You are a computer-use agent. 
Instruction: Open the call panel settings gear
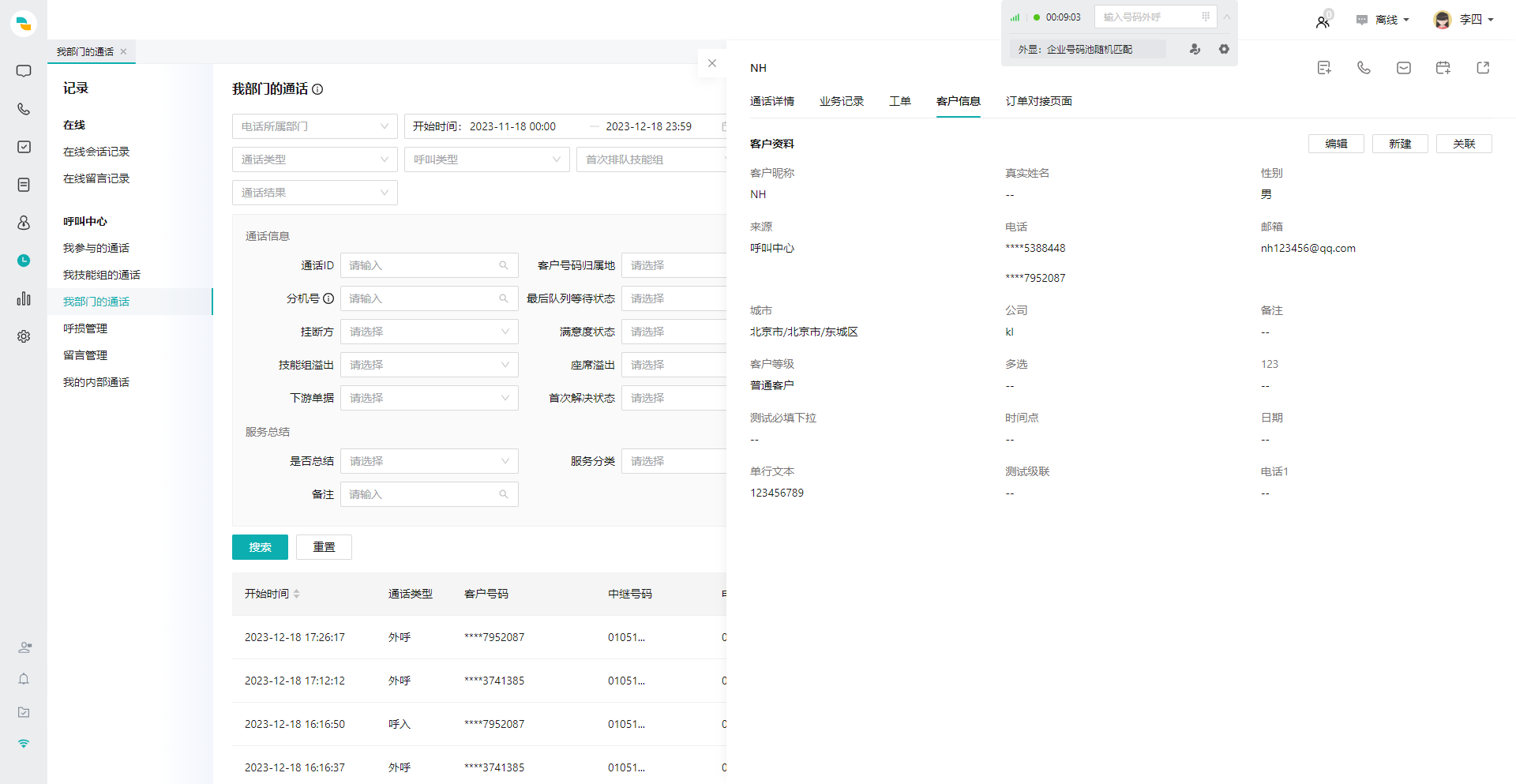[1224, 49]
